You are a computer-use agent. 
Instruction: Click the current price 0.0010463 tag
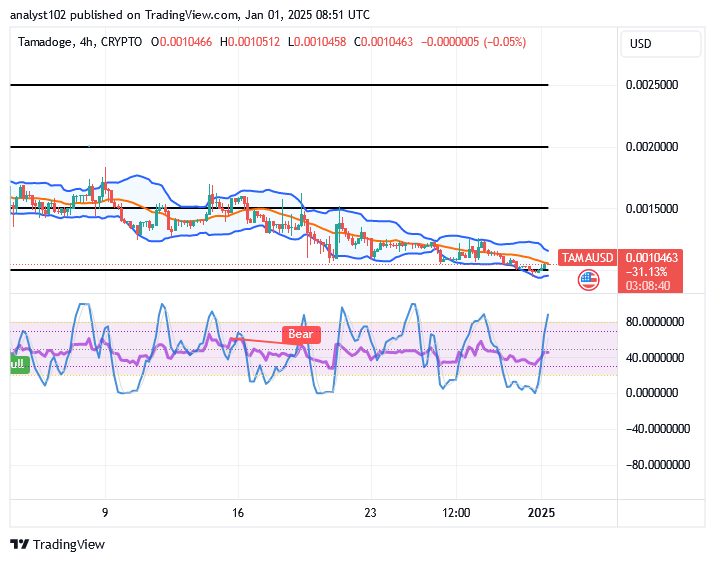pyautogui.click(x=651, y=258)
